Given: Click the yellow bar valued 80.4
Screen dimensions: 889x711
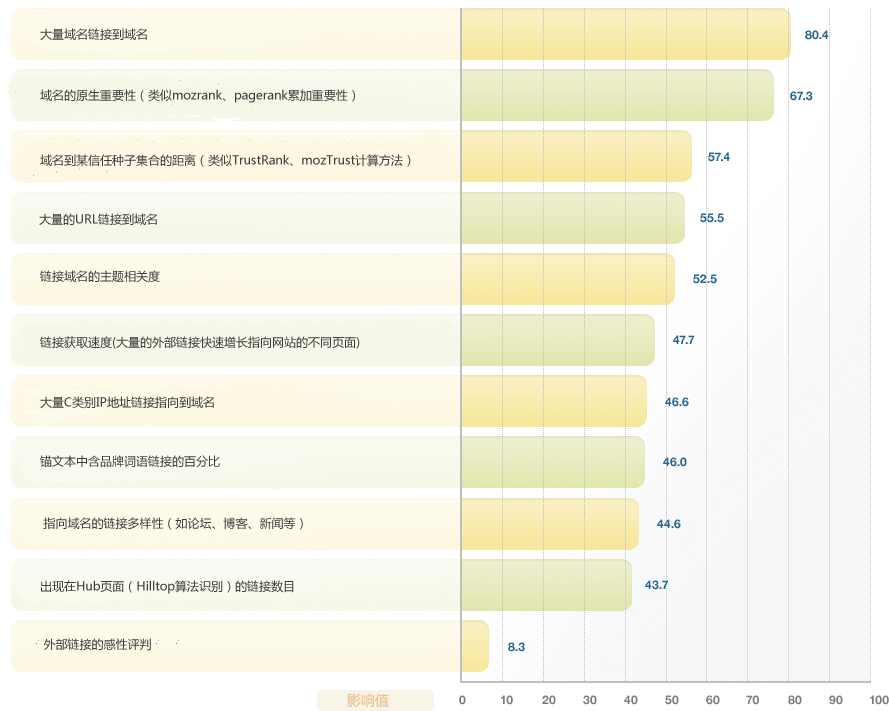Looking at the screenshot, I should click(x=626, y=34).
